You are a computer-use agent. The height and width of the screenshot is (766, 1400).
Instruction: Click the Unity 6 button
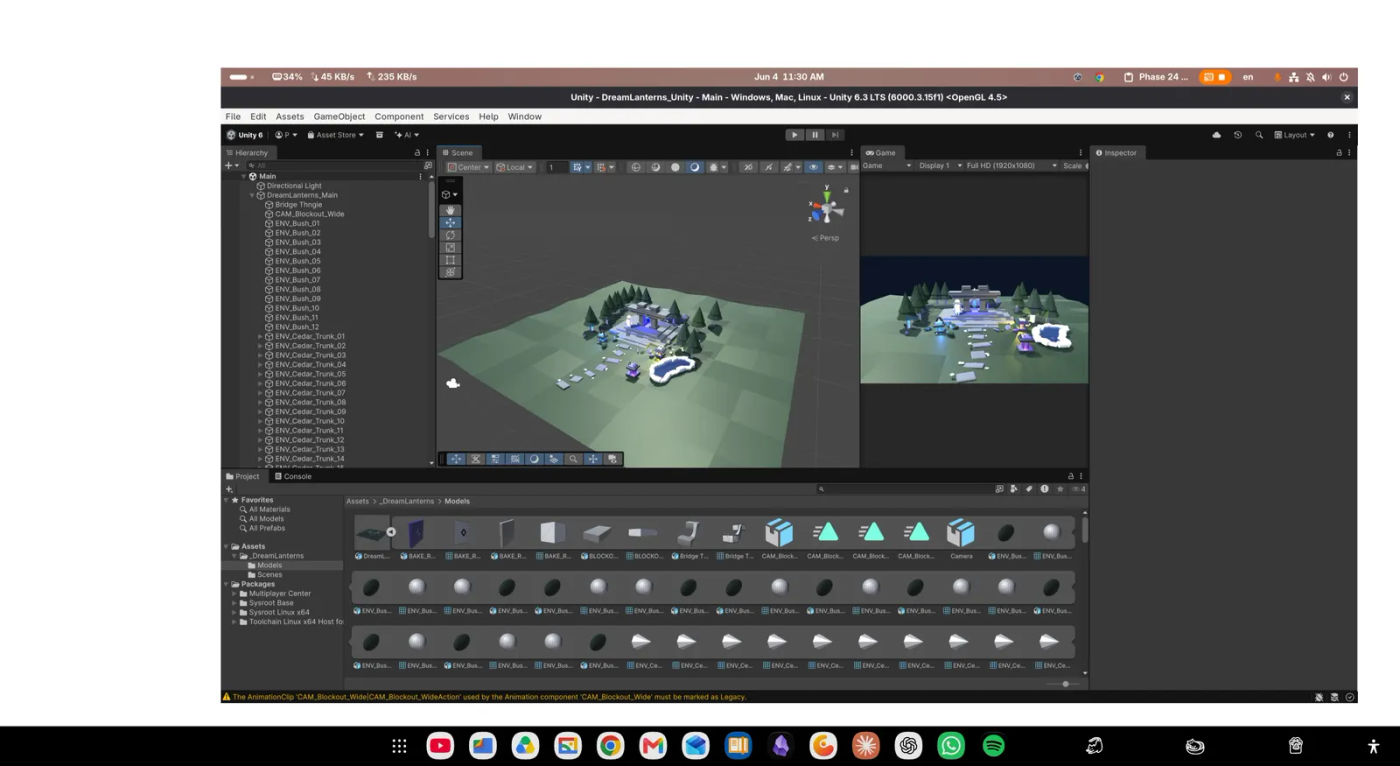tap(245, 135)
